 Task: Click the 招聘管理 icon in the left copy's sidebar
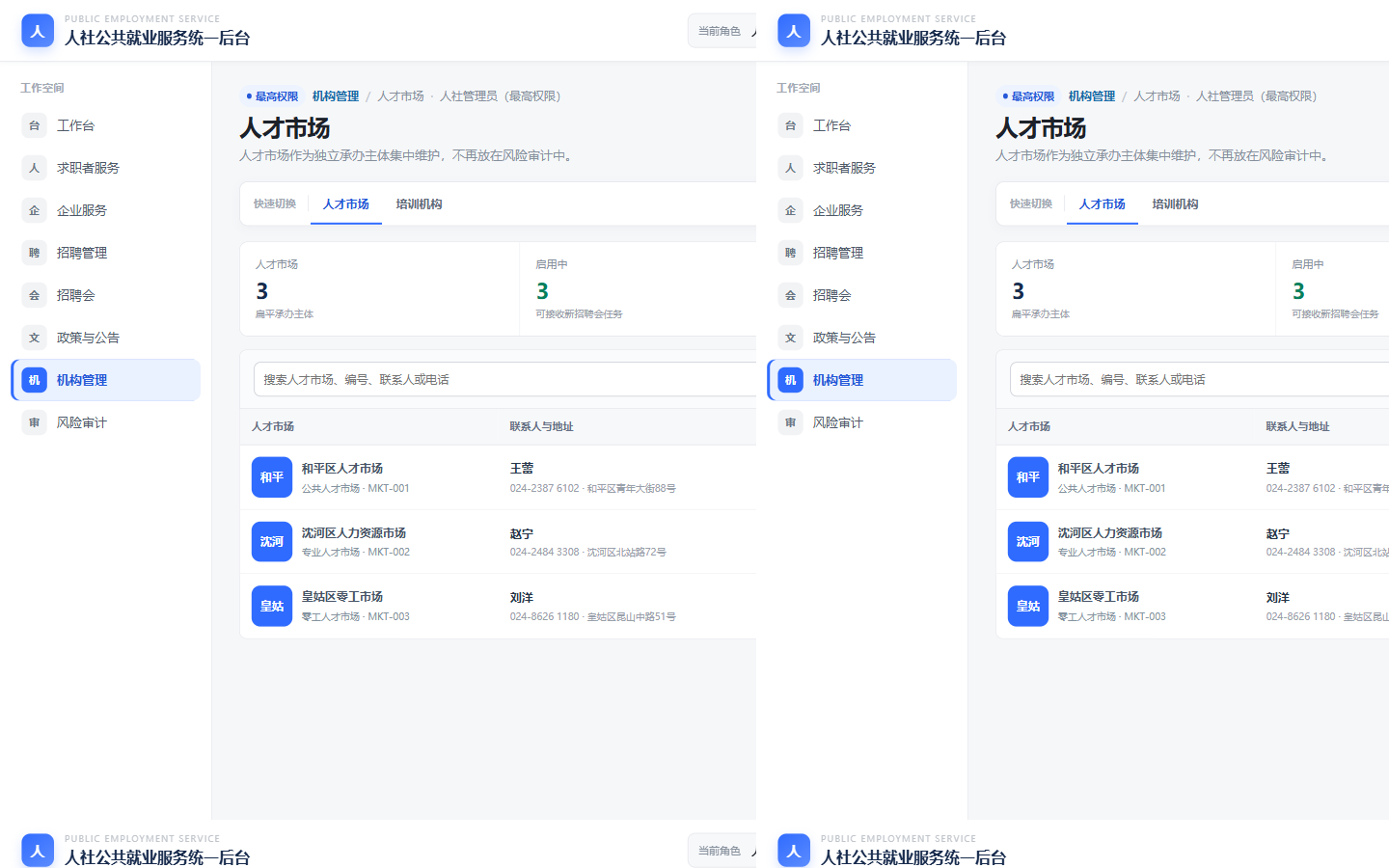tap(35, 253)
